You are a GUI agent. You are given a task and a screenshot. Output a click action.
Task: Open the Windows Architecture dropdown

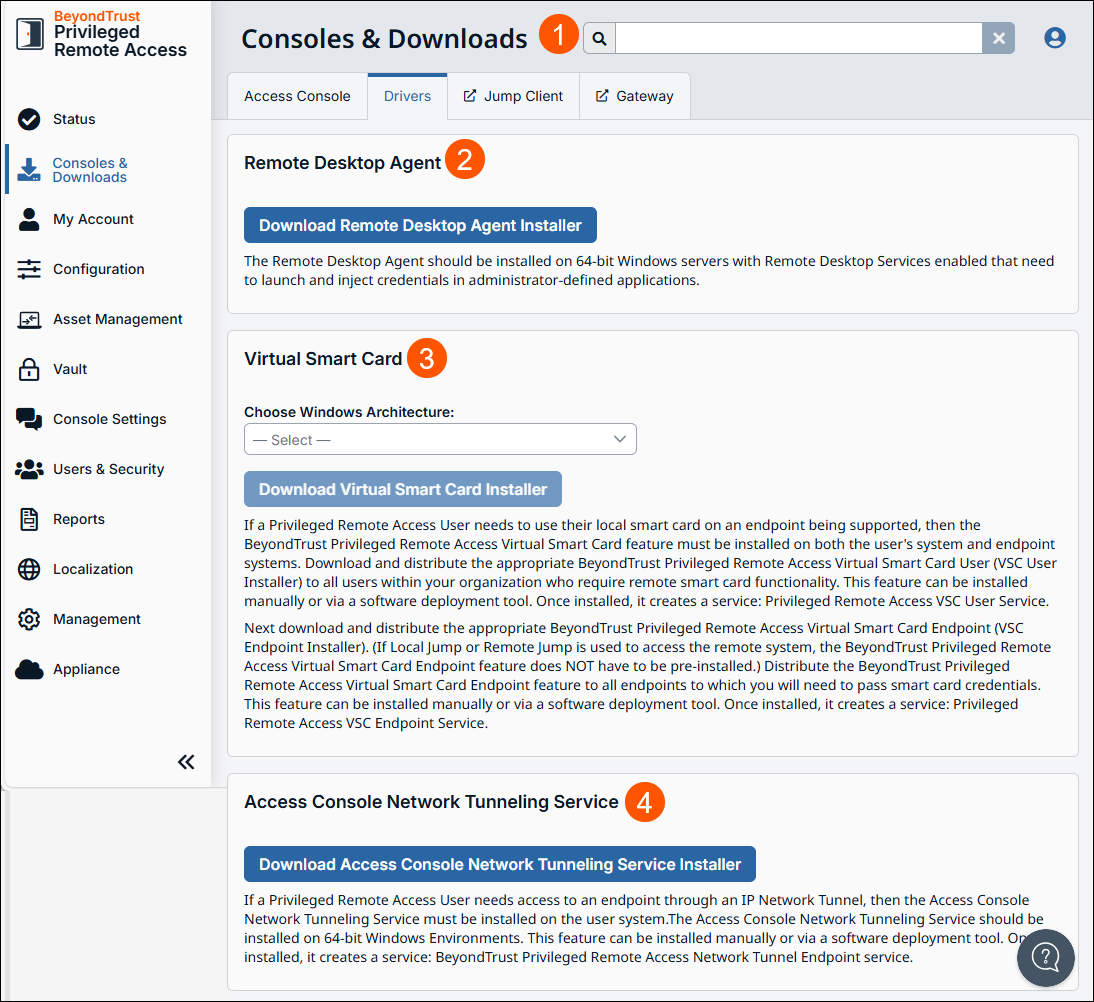440,439
